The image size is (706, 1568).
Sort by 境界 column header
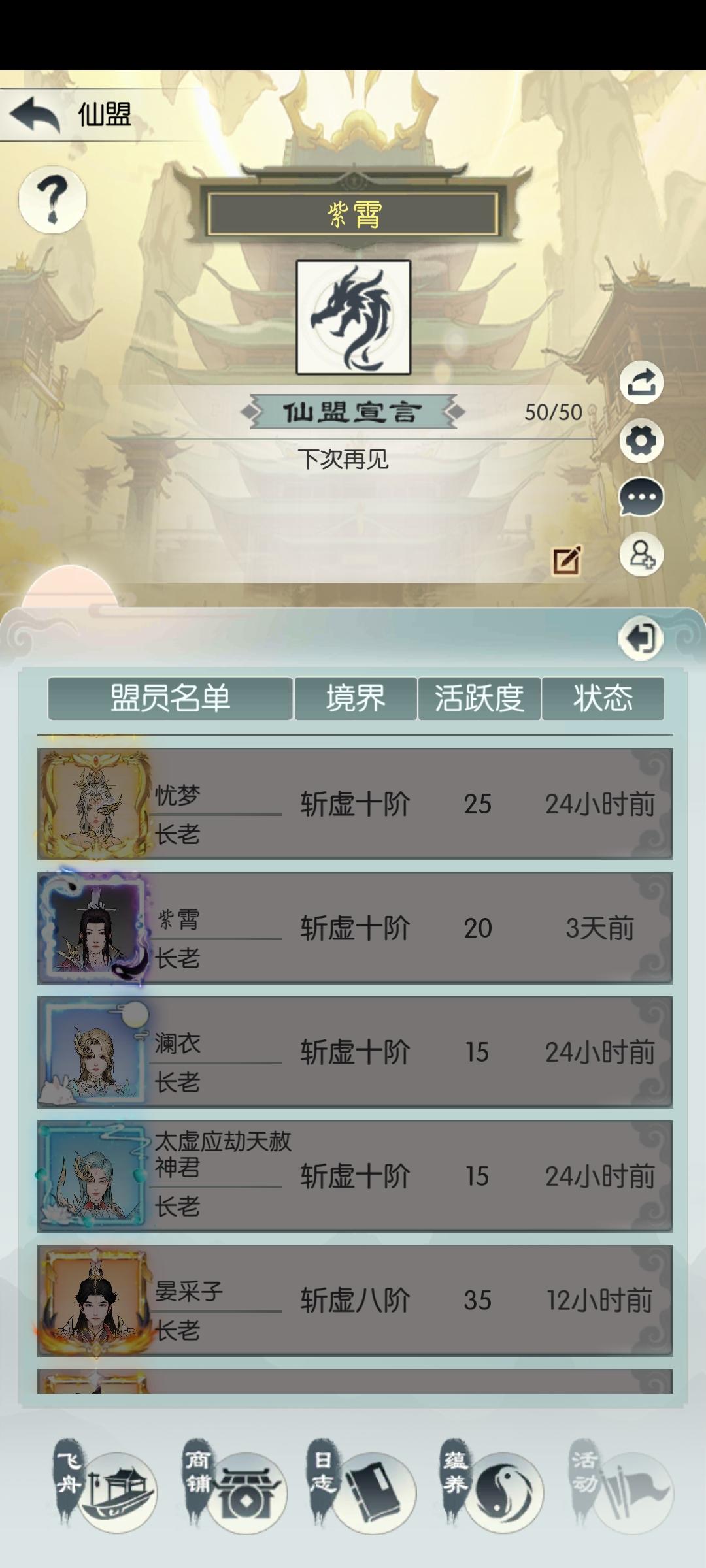[356, 698]
